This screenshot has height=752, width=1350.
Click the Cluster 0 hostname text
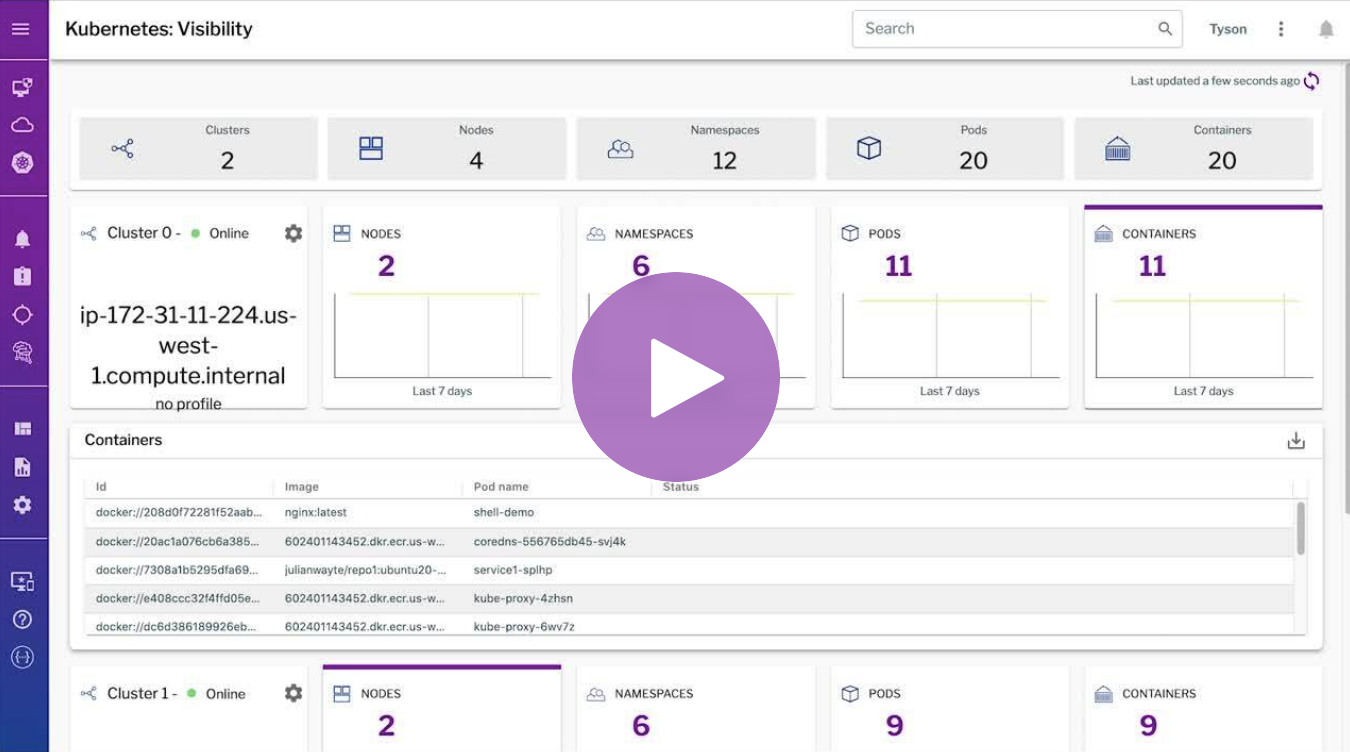pyautogui.click(x=188, y=346)
